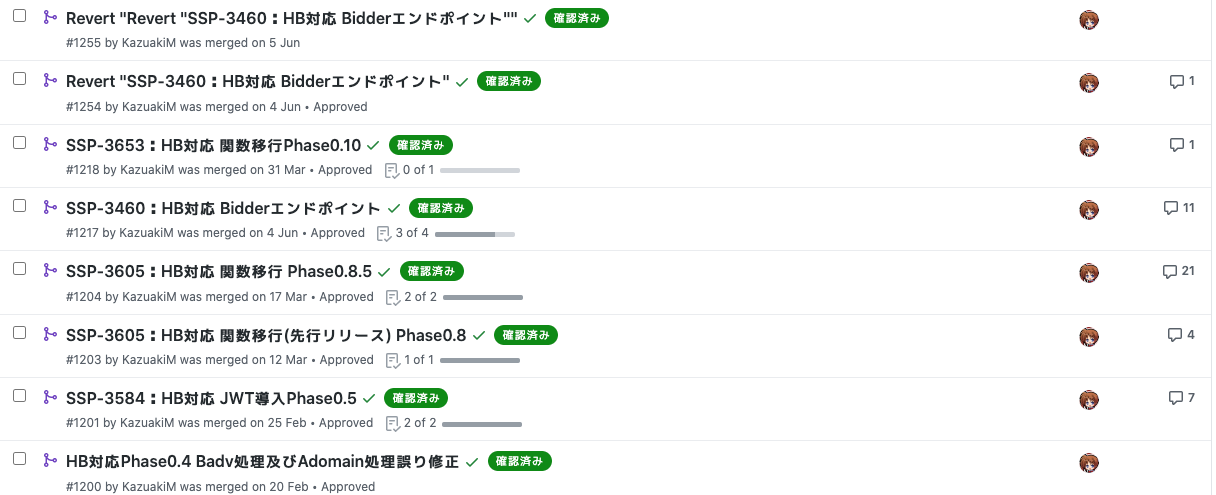Open comments icon for SSP-3460 Bidder PR #1217
1216x495 pixels.
[x=1170, y=208]
